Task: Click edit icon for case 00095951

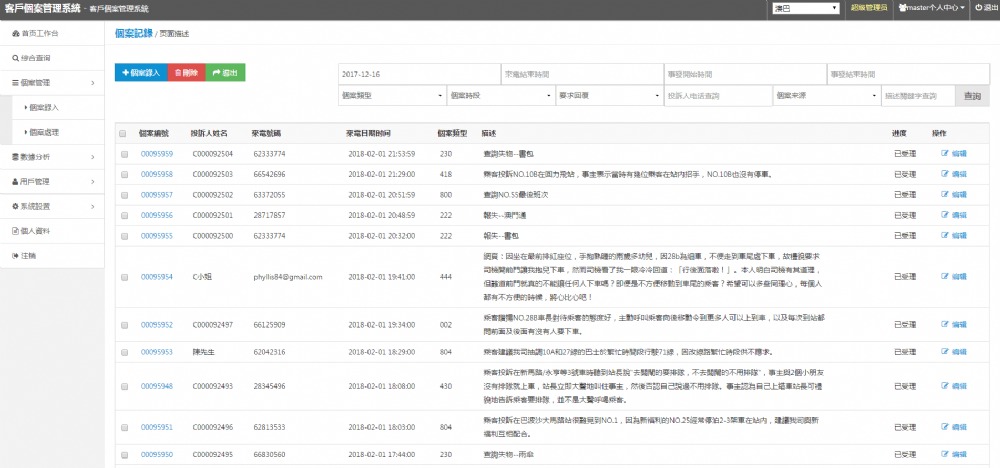Action: coord(945,427)
